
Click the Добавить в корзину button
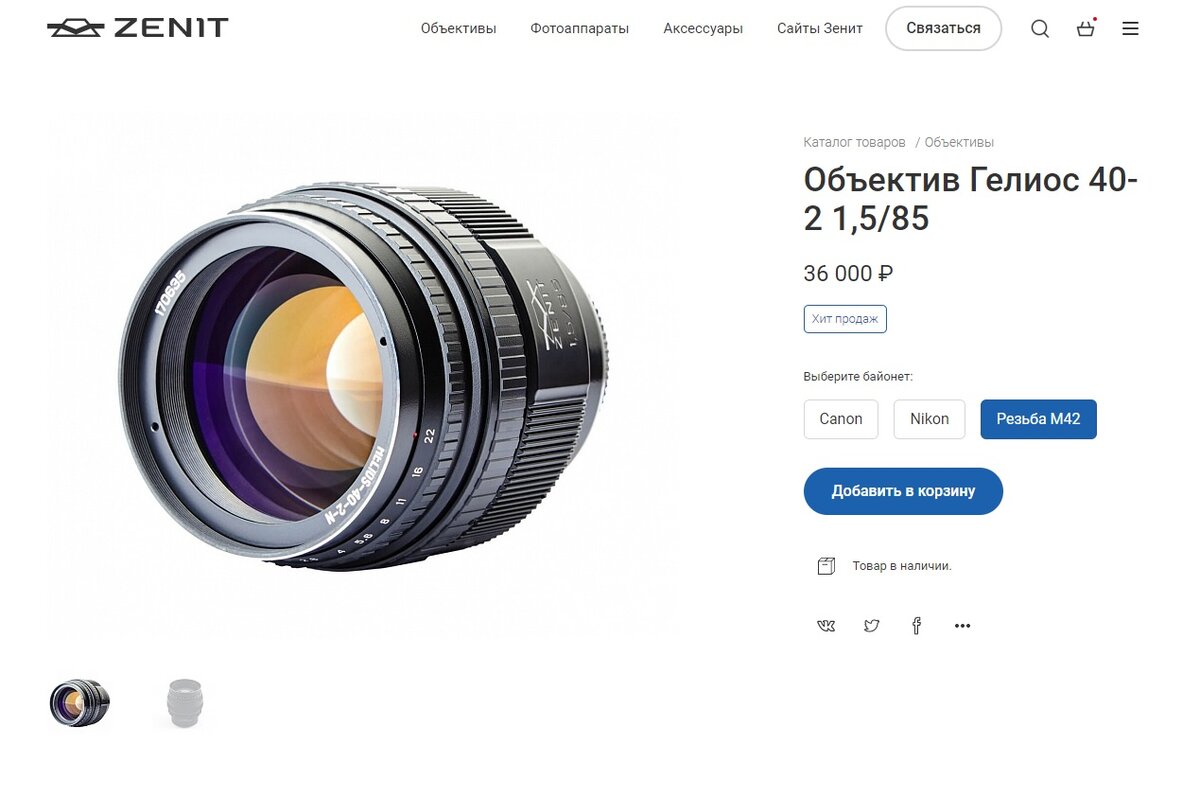pyautogui.click(x=903, y=491)
